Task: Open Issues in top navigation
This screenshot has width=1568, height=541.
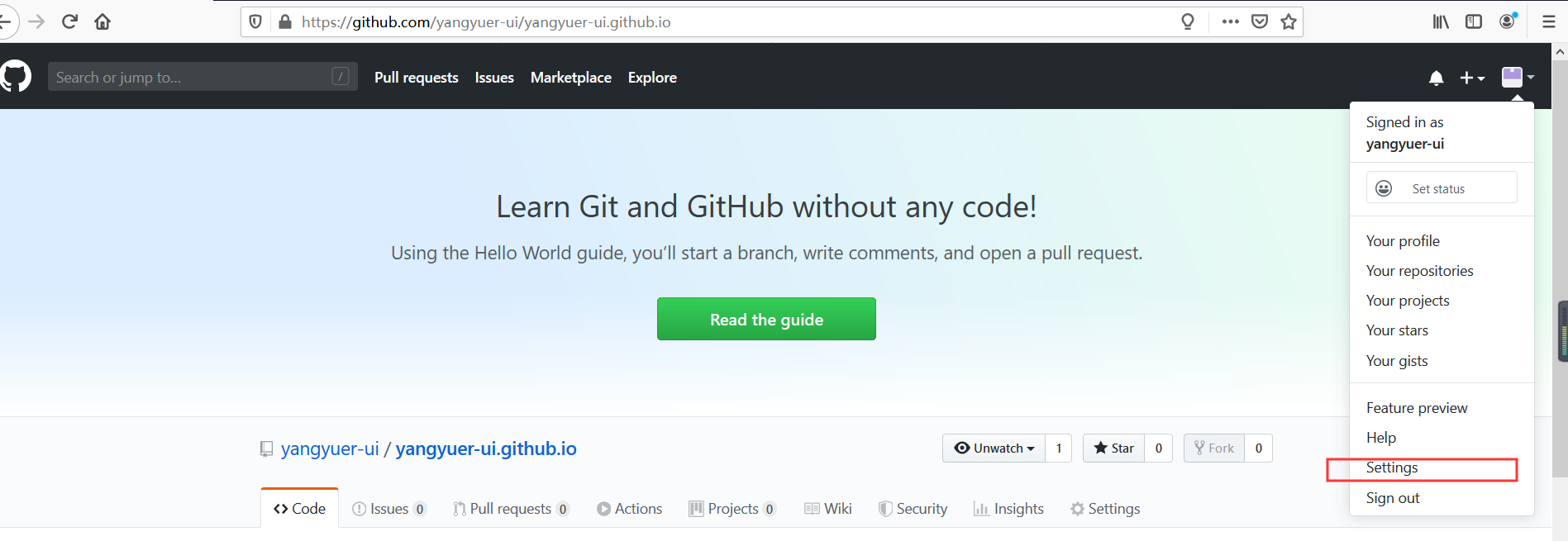Action: click(494, 78)
